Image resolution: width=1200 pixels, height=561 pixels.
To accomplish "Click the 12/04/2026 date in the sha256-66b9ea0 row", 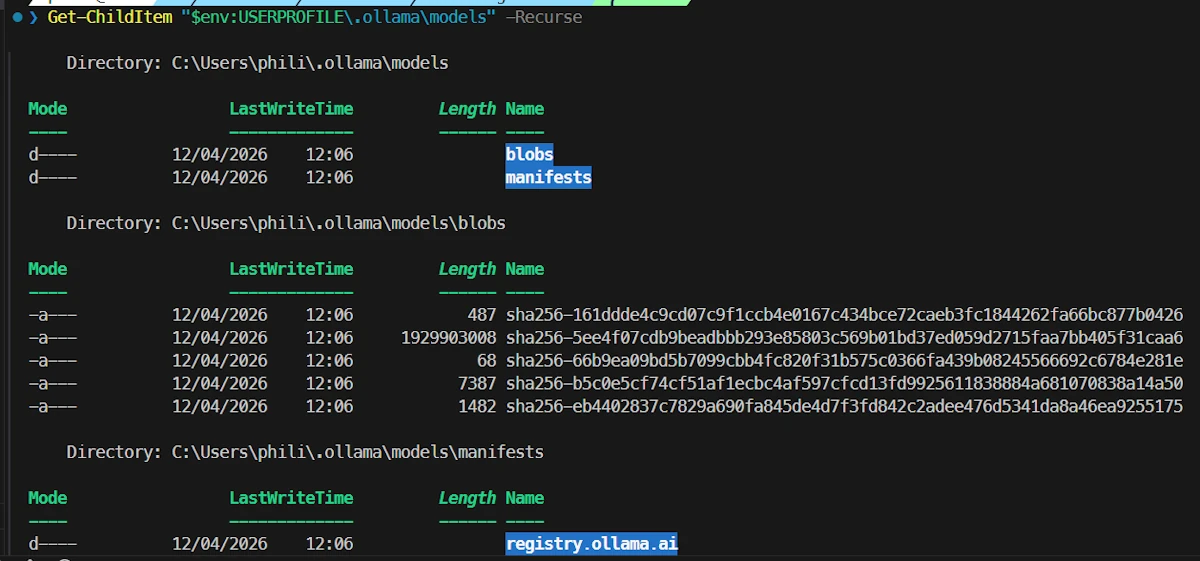I will click(220, 361).
